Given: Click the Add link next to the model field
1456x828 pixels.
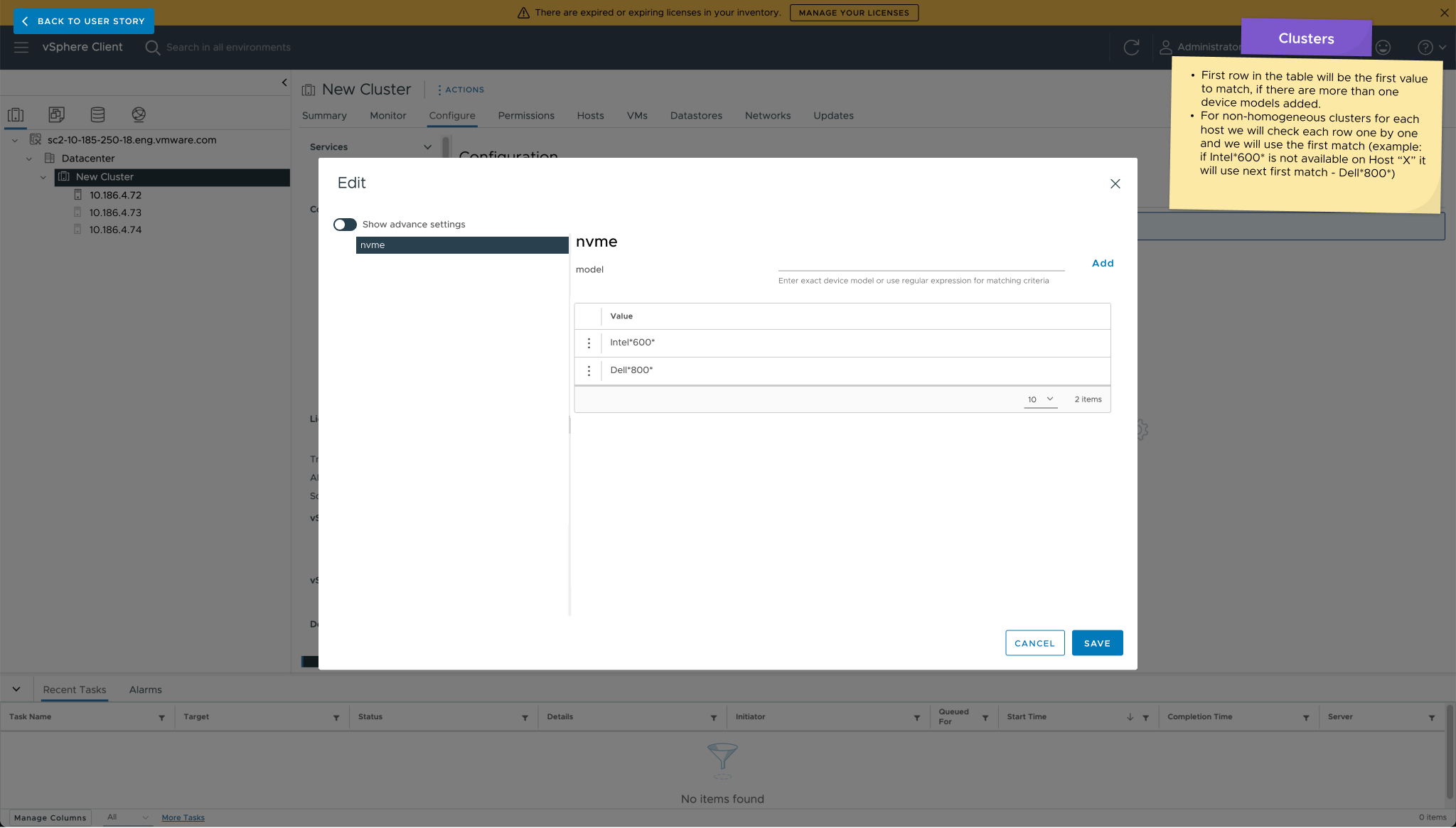Looking at the screenshot, I should coord(1101,263).
